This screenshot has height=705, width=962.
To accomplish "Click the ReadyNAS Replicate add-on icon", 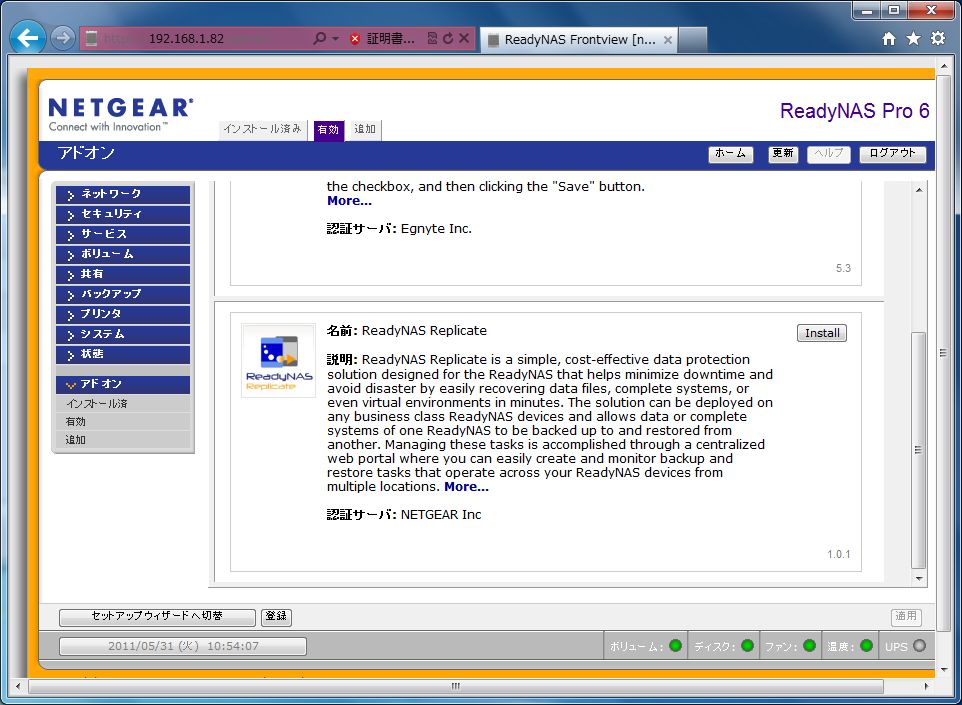I will click(x=278, y=360).
